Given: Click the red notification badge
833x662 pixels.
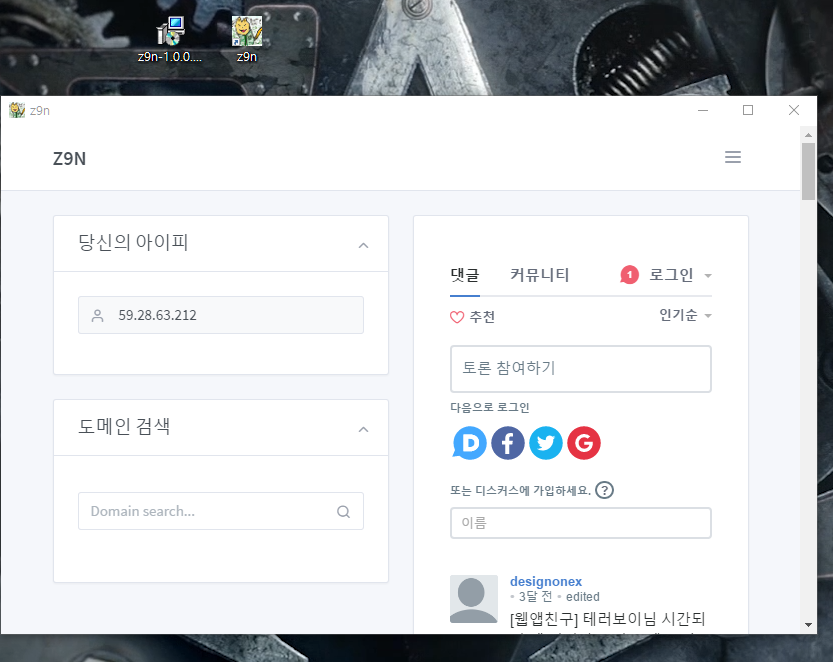Looking at the screenshot, I should coord(630,275).
